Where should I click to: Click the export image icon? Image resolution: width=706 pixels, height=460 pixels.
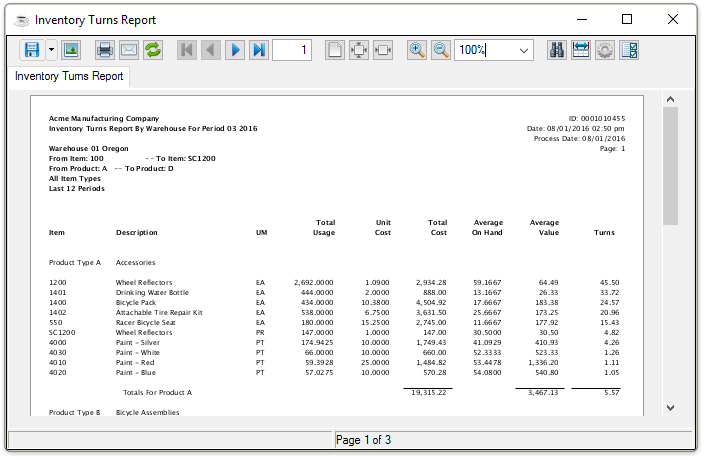coord(71,50)
